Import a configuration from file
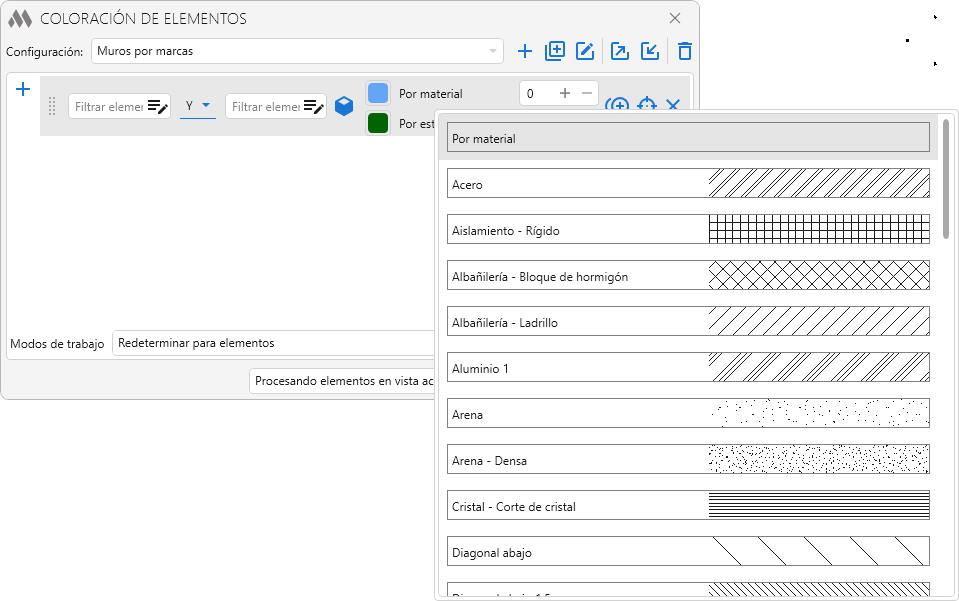Viewport: 959px width, 601px height. tap(650, 51)
